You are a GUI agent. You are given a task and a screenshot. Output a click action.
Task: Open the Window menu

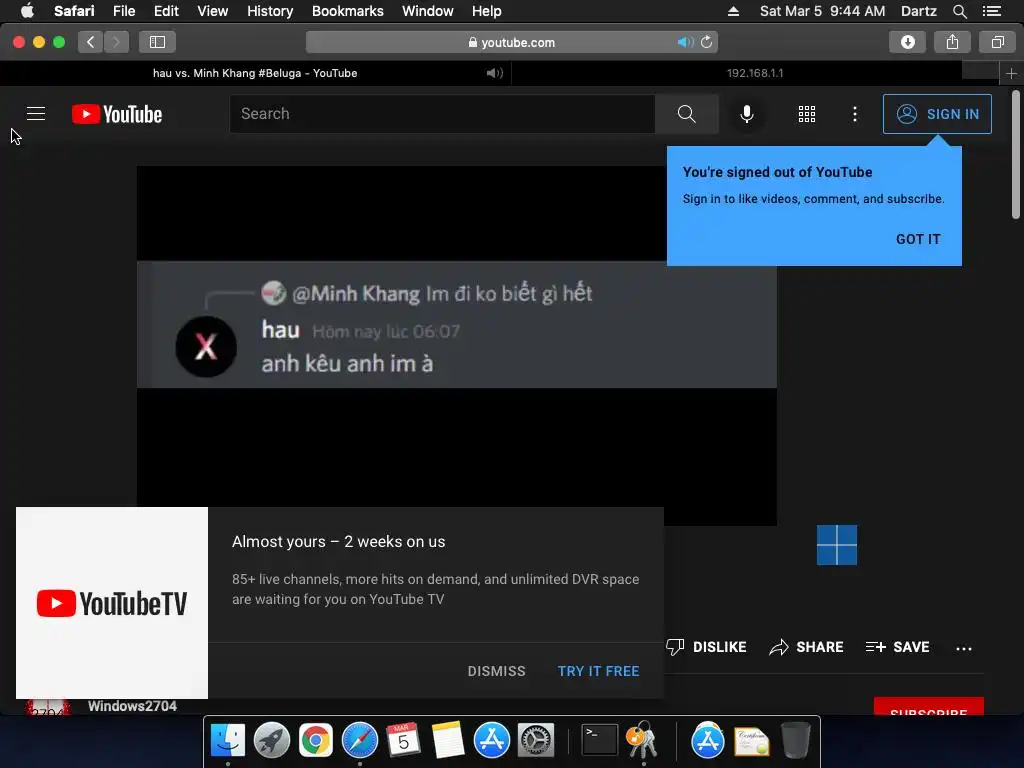pos(428,11)
